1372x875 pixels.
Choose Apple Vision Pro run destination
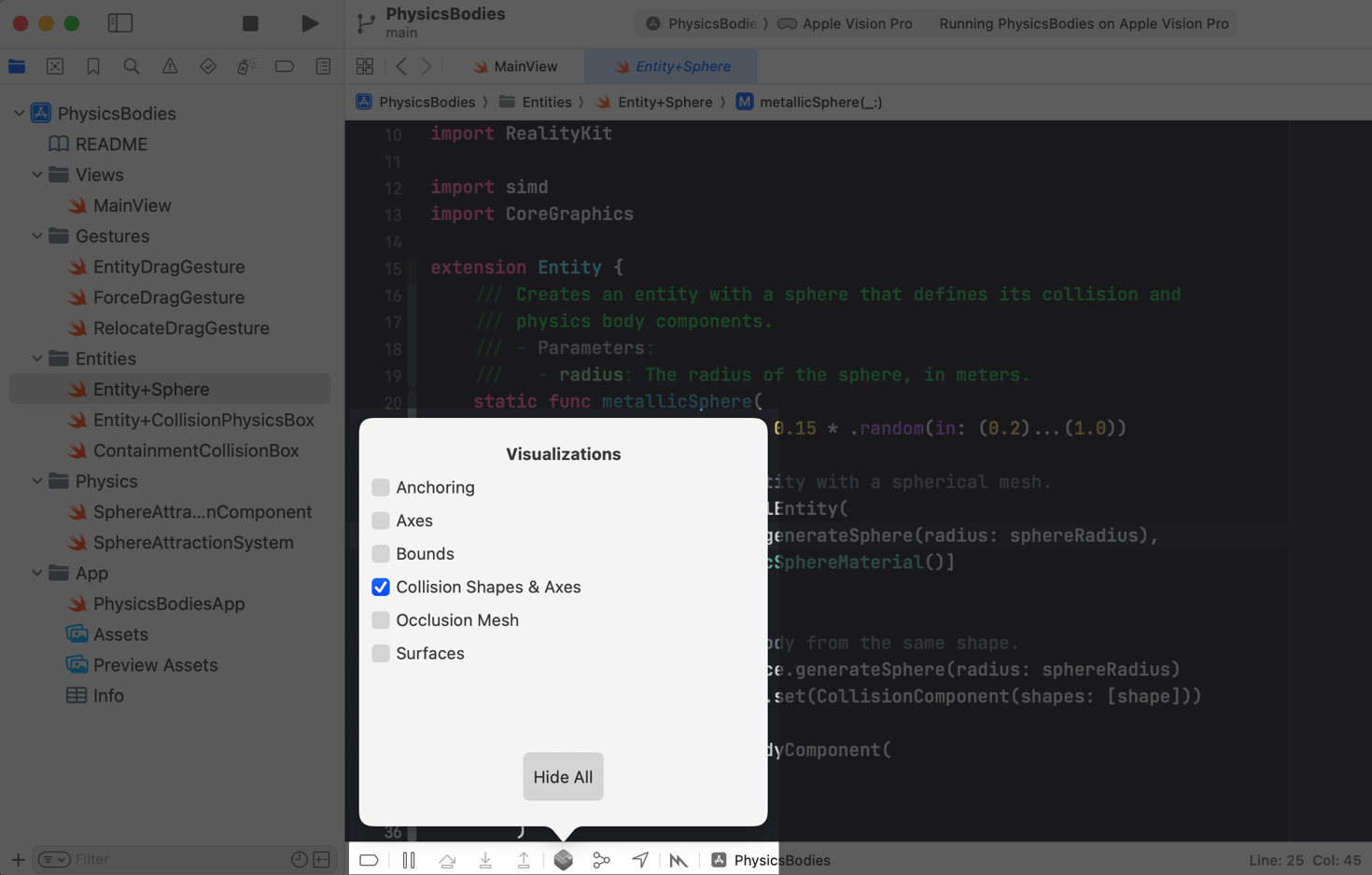click(846, 23)
